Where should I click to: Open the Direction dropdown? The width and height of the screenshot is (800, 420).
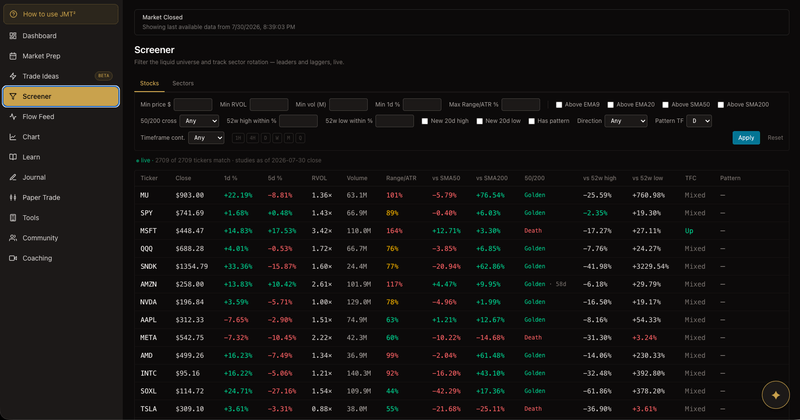tap(626, 121)
